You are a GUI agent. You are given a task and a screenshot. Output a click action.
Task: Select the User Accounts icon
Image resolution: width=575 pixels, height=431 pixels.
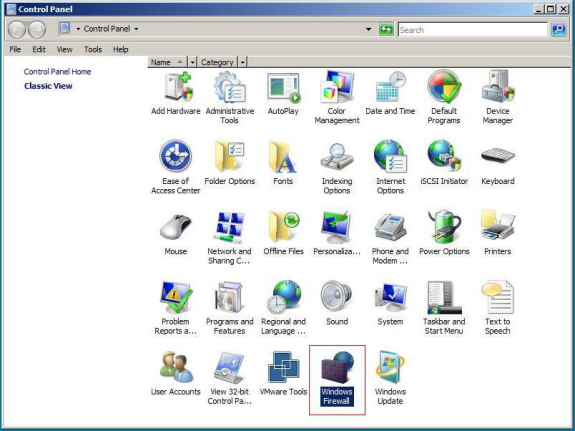point(176,374)
